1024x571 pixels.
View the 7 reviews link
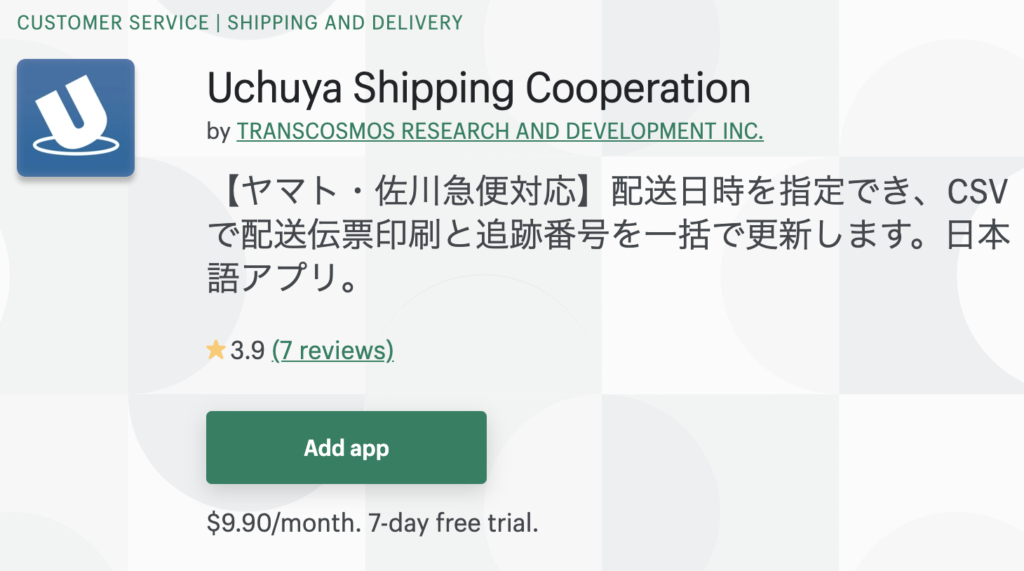click(x=332, y=350)
